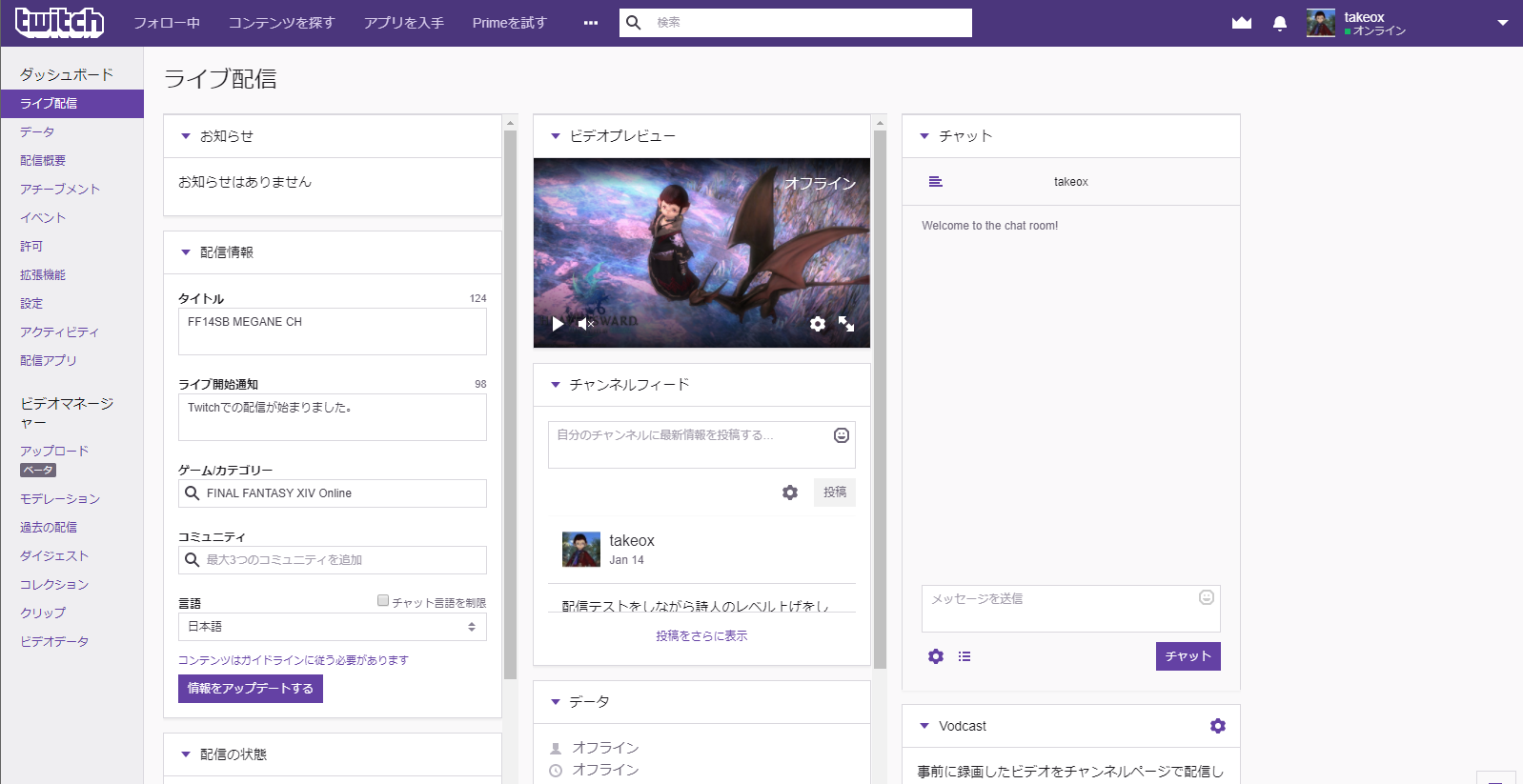
Task: Enable restrict chat language checkbox
Action: point(383,601)
